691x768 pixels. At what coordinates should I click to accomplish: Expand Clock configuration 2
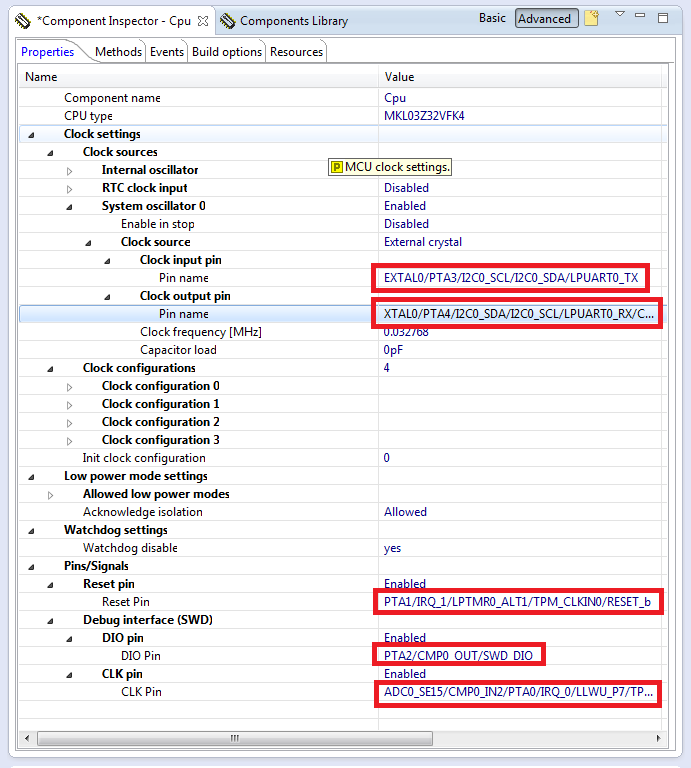(70, 423)
